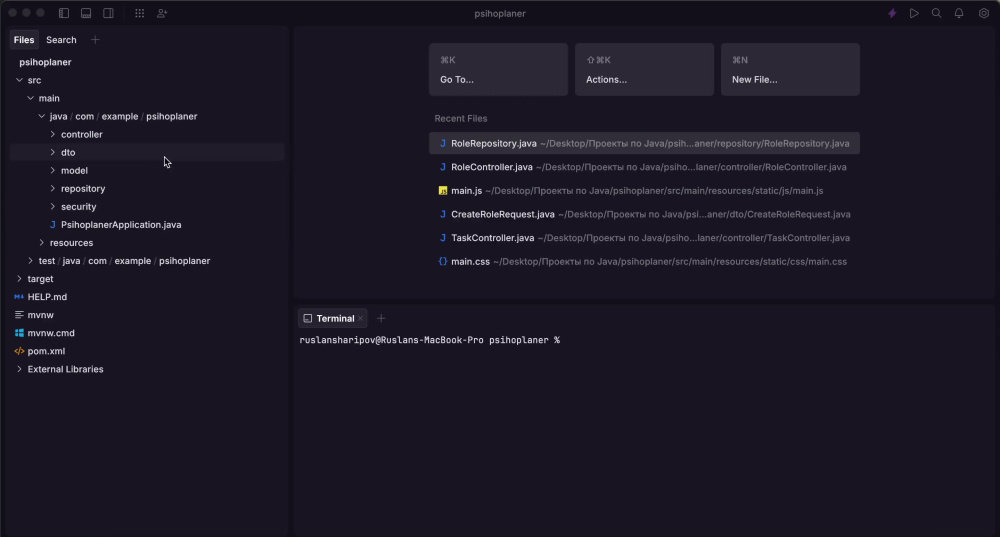Viewport: 1000px width, 537px height.
Task: Click the XML icon beside pom.xml
Action: point(19,351)
